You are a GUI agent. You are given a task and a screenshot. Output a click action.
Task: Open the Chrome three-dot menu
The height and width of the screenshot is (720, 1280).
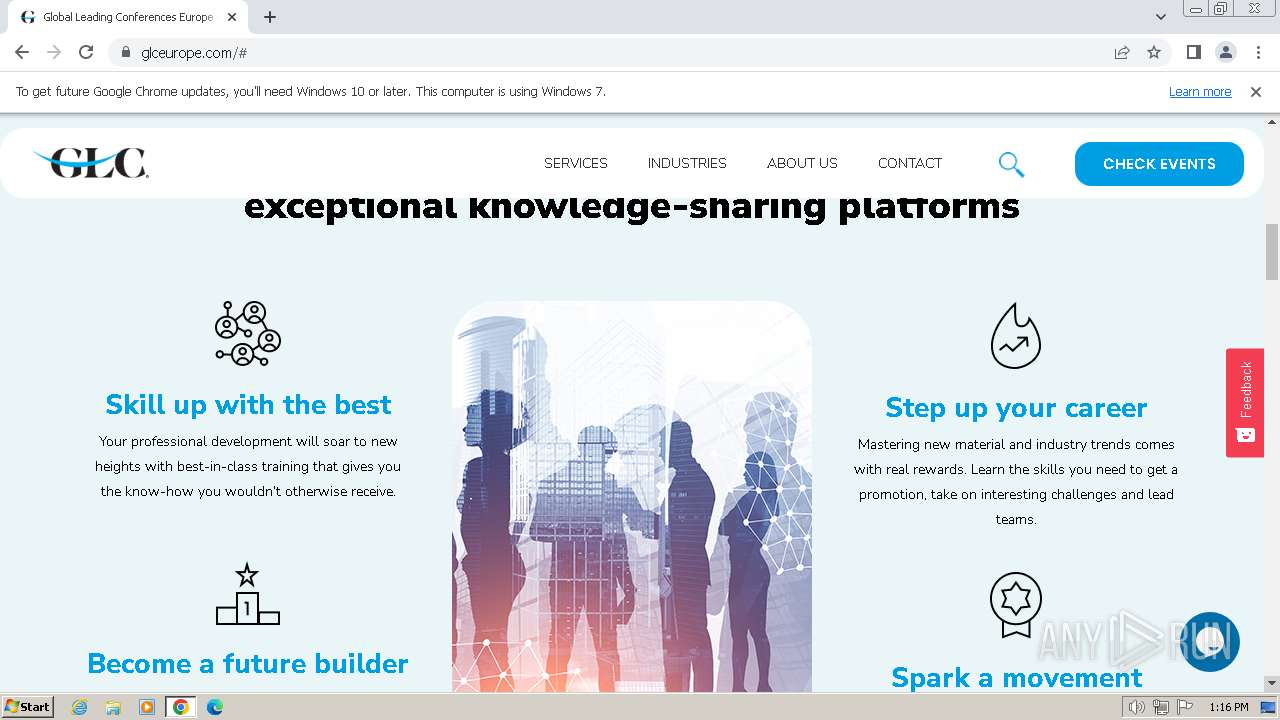1258,52
